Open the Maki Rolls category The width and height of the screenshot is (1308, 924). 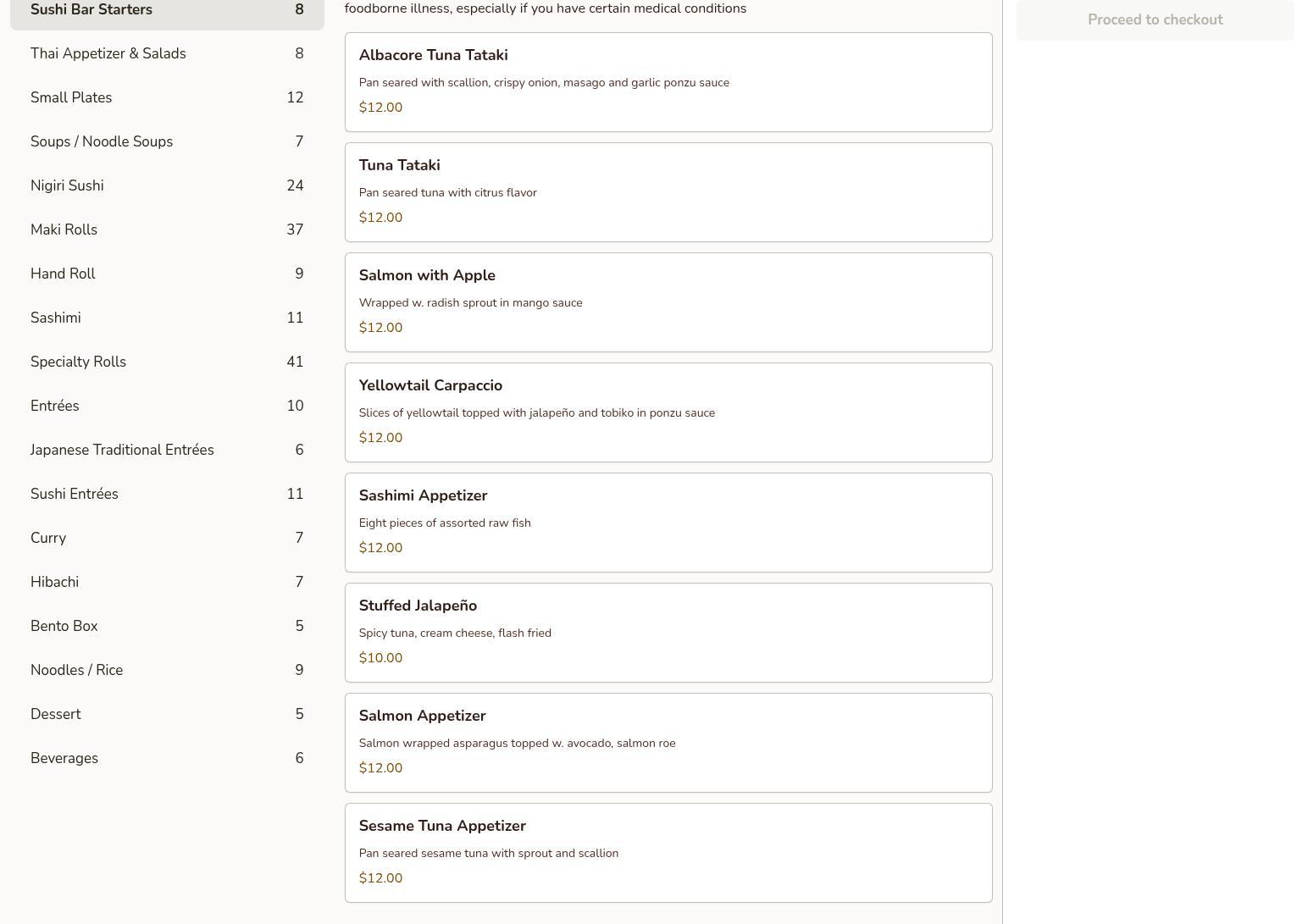tap(167, 230)
